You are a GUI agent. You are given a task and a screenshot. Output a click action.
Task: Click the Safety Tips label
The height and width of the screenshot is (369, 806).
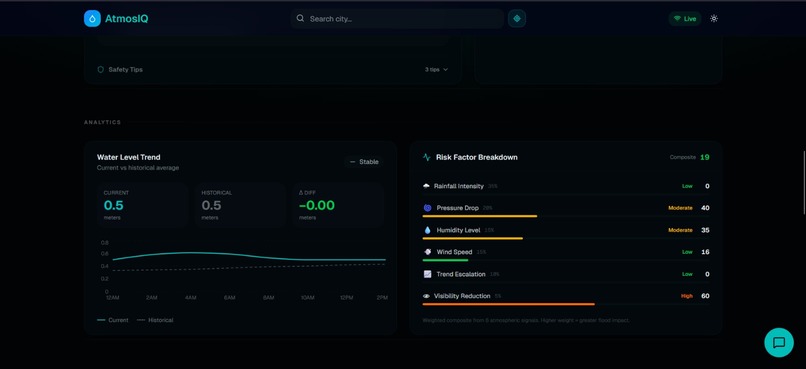tap(125, 69)
